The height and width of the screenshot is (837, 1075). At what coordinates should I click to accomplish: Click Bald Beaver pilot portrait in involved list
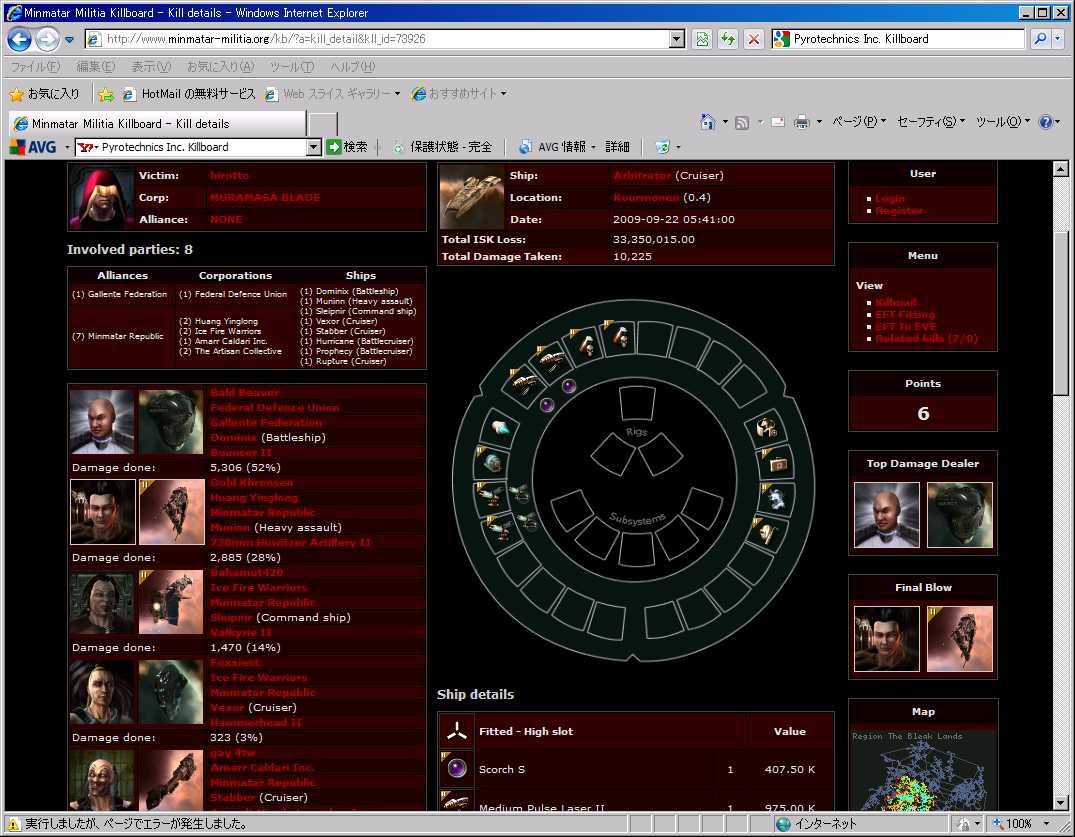(102, 422)
